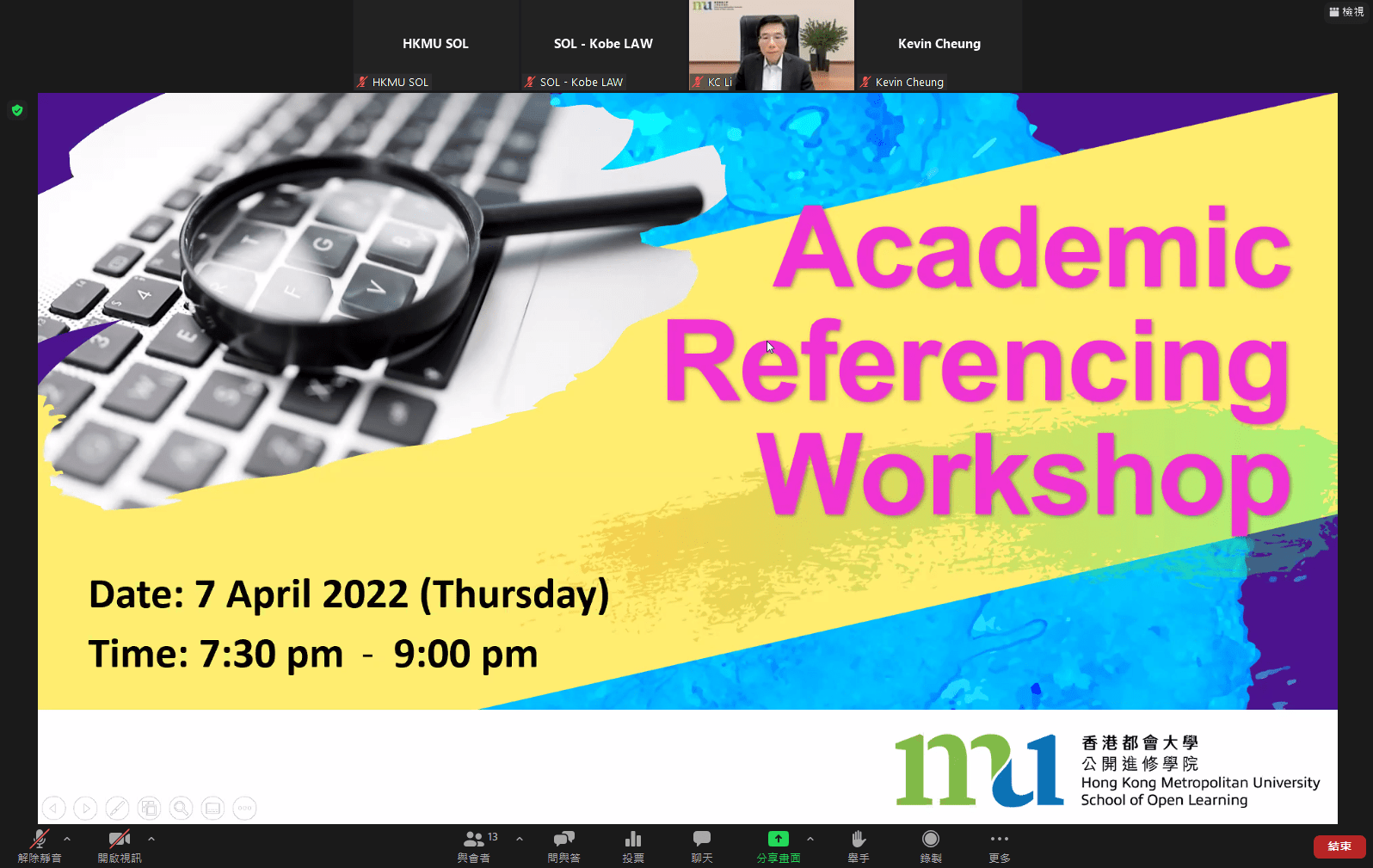
Task: Unmute the microphone
Action: point(39,845)
